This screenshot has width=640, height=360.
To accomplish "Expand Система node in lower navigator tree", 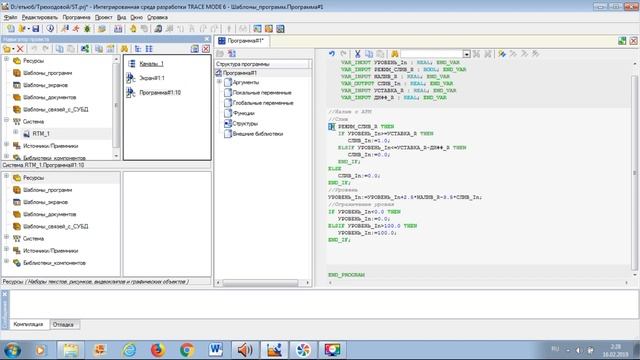I will [x=7, y=237].
